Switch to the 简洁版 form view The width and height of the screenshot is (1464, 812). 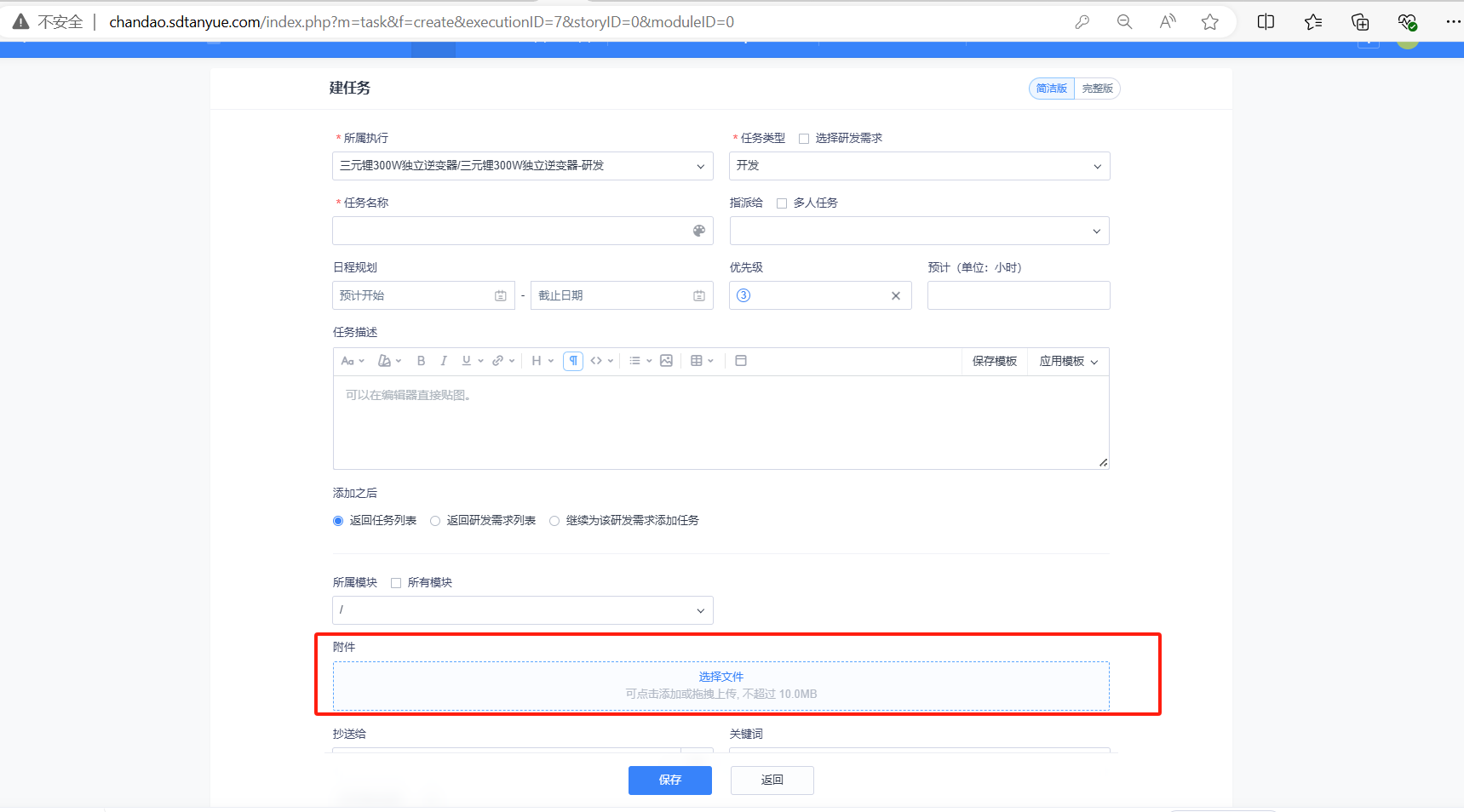1052,89
